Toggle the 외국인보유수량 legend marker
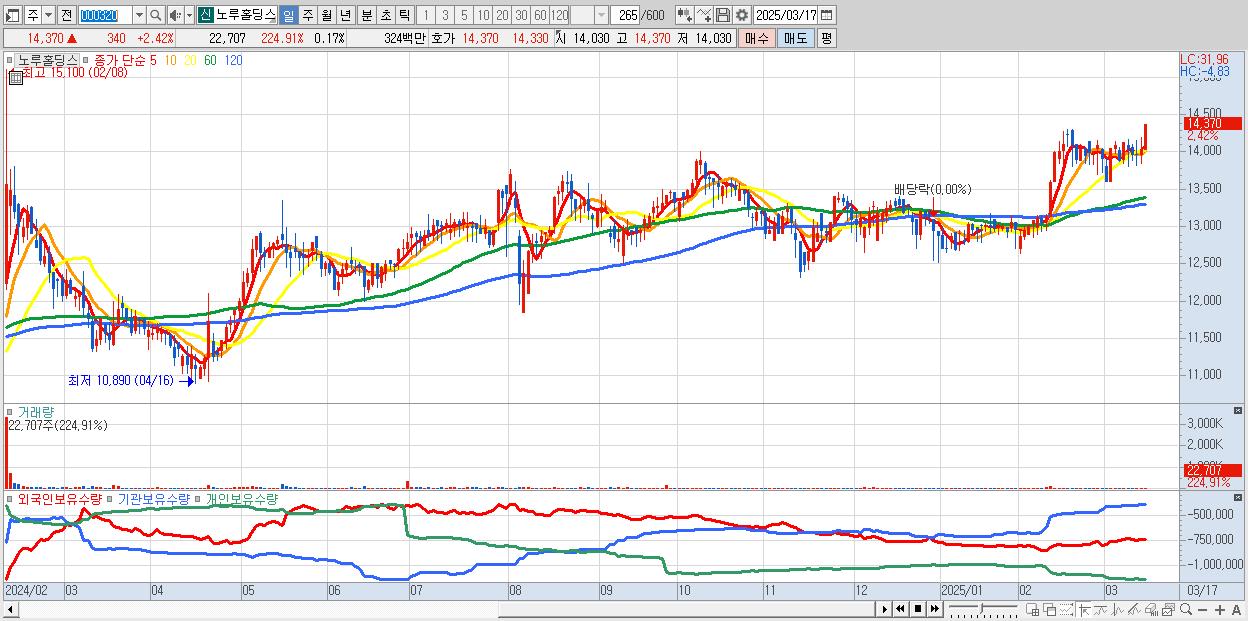 tap(12, 497)
